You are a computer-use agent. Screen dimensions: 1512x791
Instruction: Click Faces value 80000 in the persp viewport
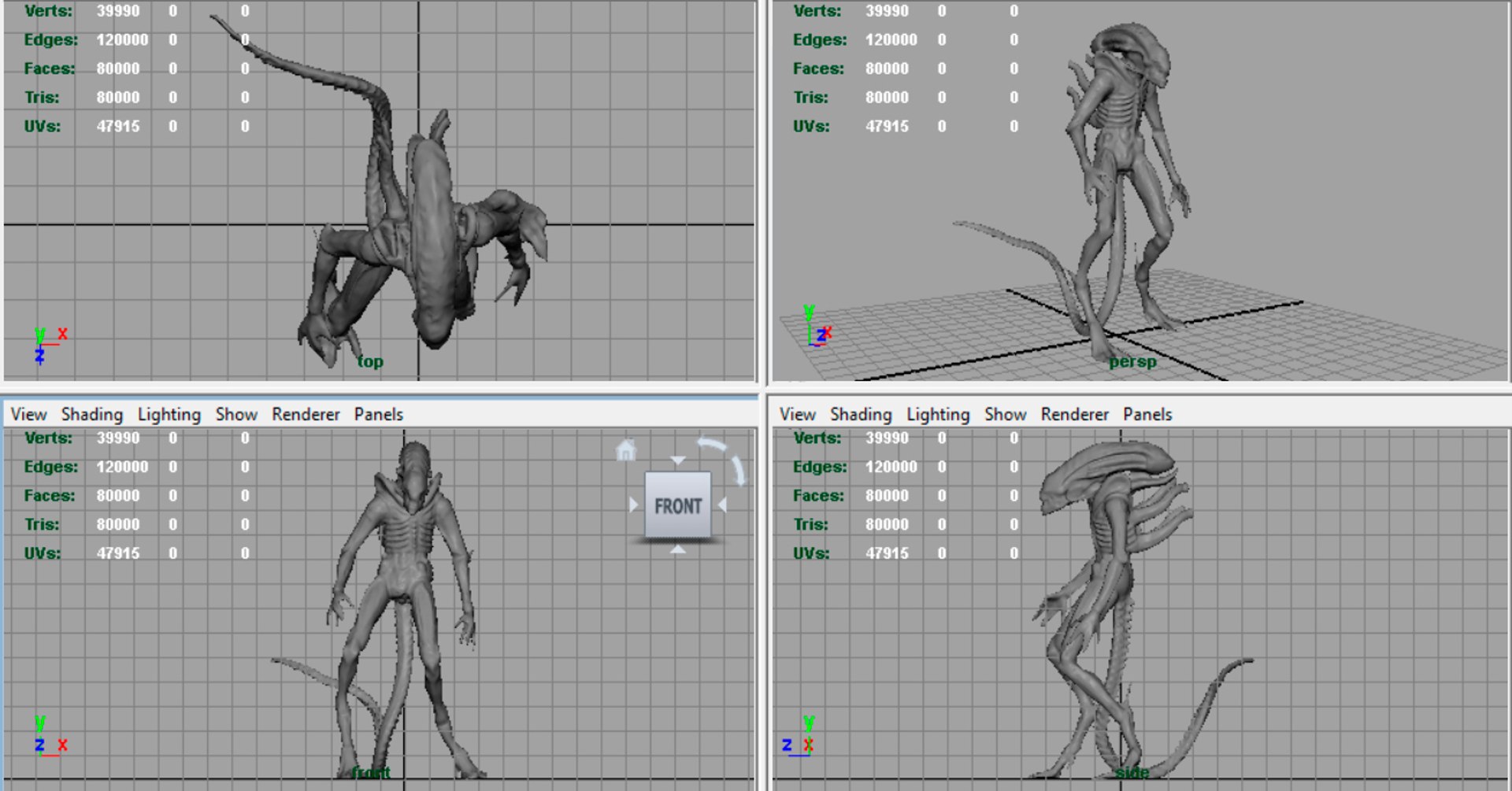(887, 68)
